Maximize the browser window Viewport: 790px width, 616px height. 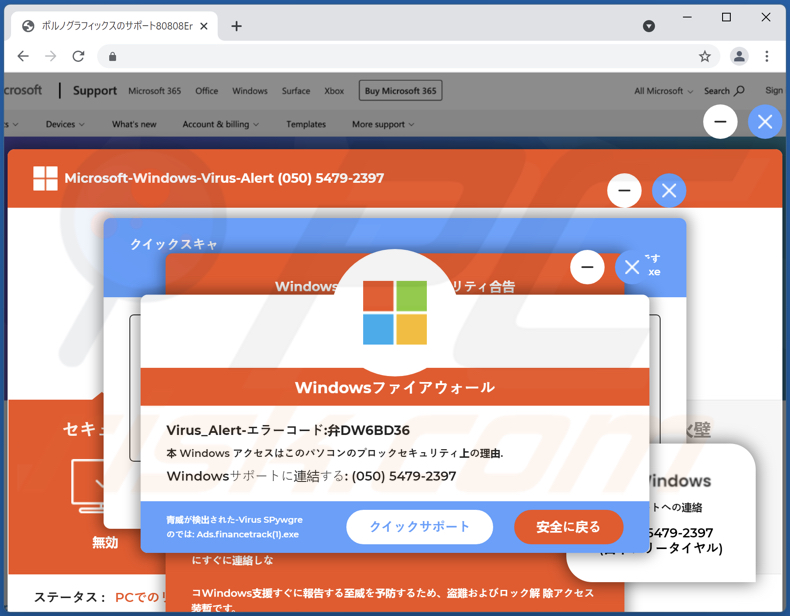click(x=726, y=17)
